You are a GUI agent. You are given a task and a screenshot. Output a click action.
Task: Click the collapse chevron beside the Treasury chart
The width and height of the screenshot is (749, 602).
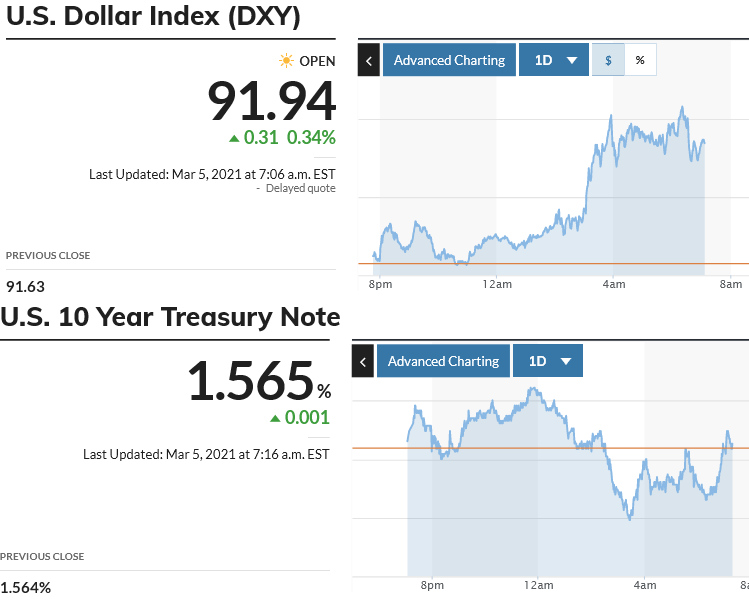(x=363, y=361)
